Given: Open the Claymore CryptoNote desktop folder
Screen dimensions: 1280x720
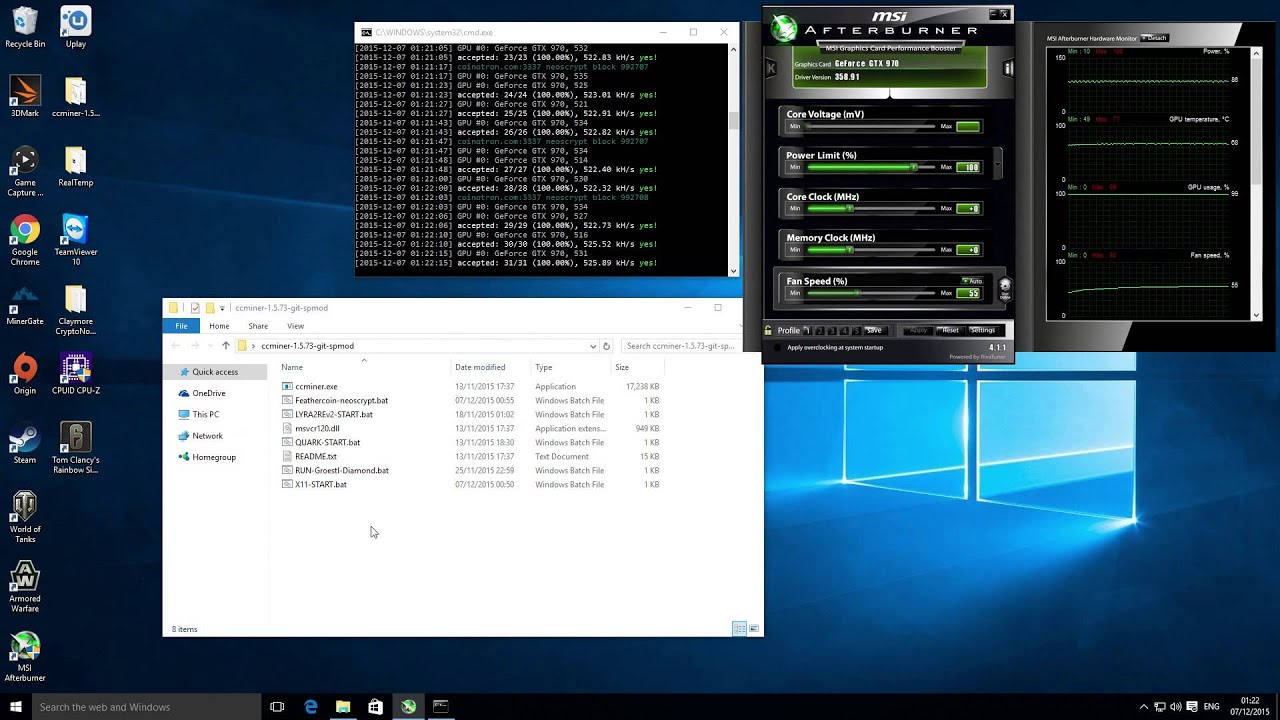Looking at the screenshot, I should 76,310.
